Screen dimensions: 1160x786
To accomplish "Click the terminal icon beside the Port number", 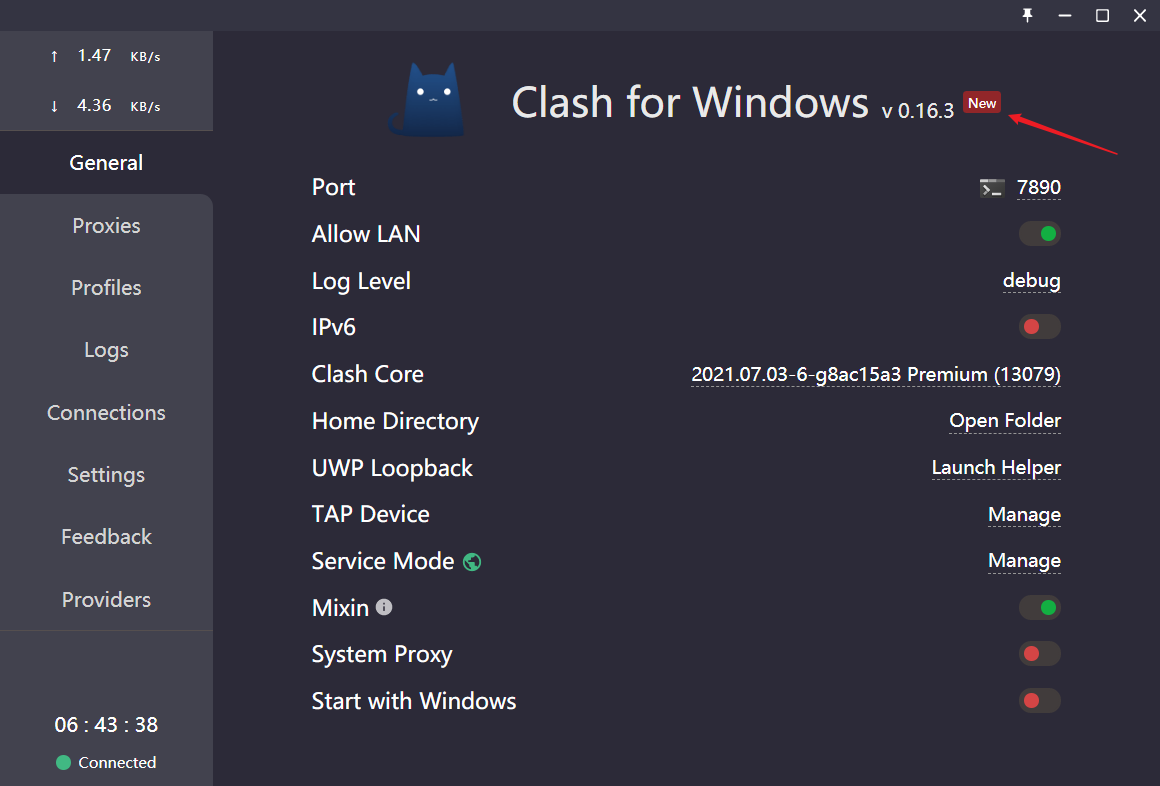I will tap(991, 189).
